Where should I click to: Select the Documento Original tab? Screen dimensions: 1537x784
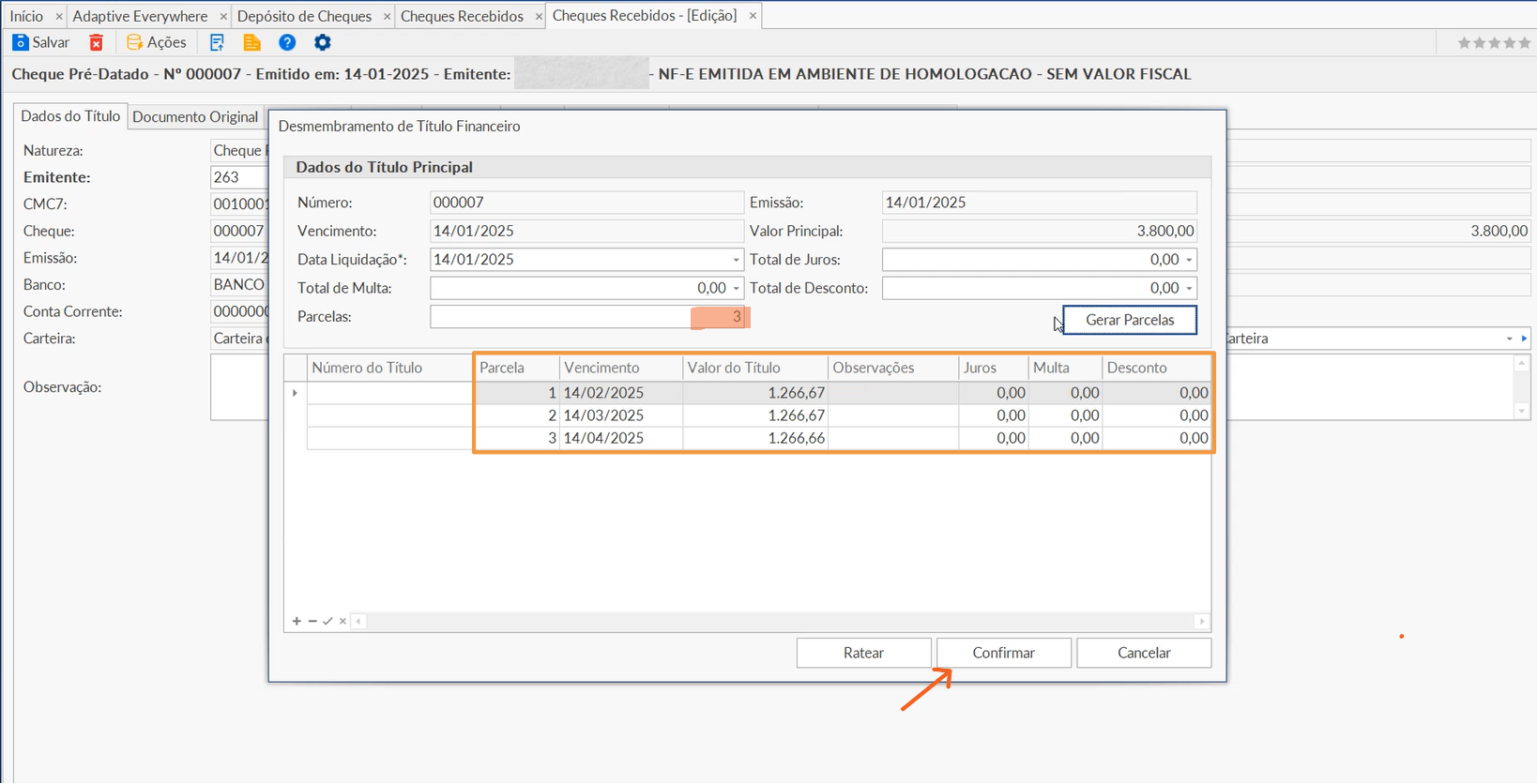(x=195, y=117)
